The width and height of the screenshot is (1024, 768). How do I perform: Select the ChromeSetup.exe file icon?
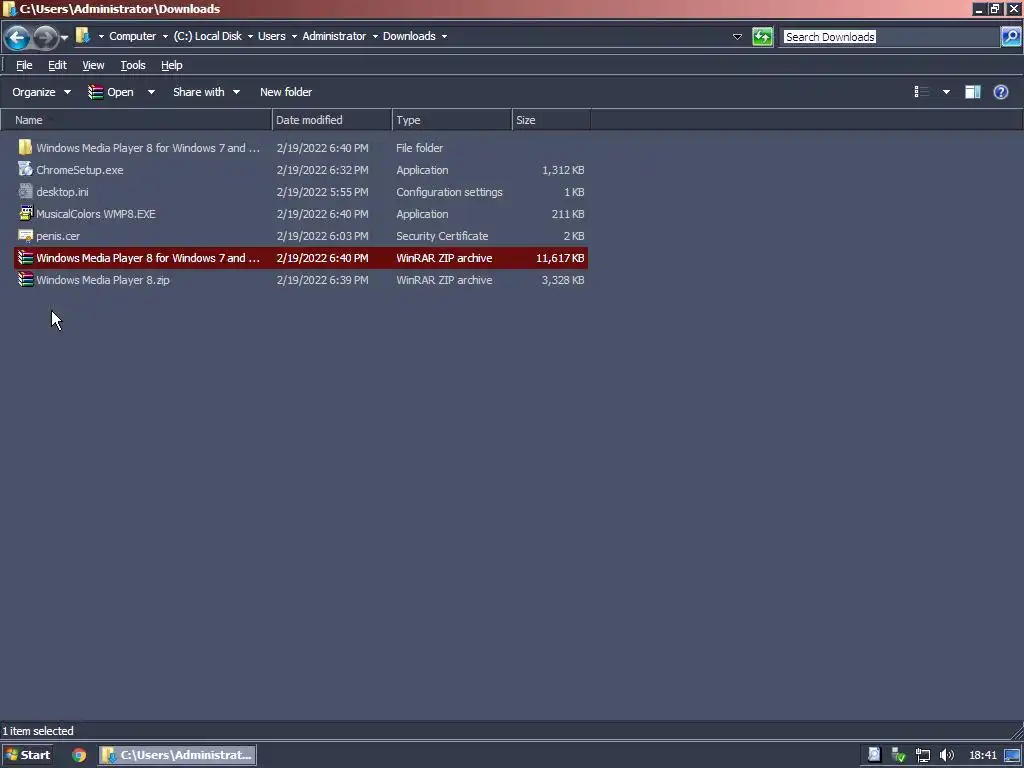(25, 170)
